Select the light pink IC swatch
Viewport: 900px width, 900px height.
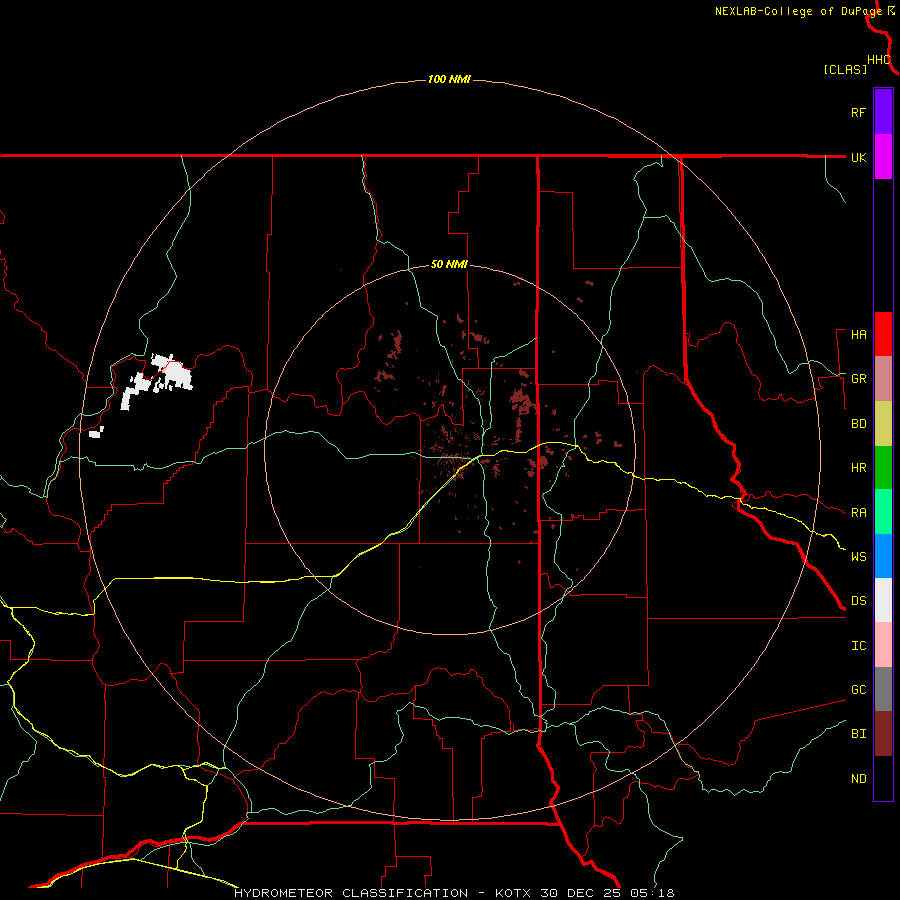(883, 645)
